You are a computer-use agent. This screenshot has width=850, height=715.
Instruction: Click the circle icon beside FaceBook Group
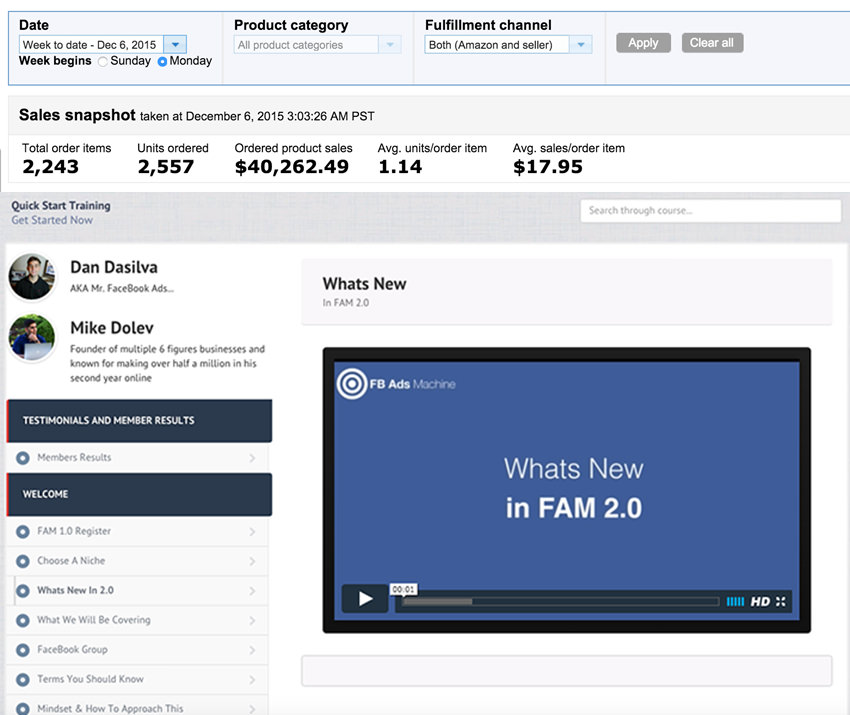point(23,650)
